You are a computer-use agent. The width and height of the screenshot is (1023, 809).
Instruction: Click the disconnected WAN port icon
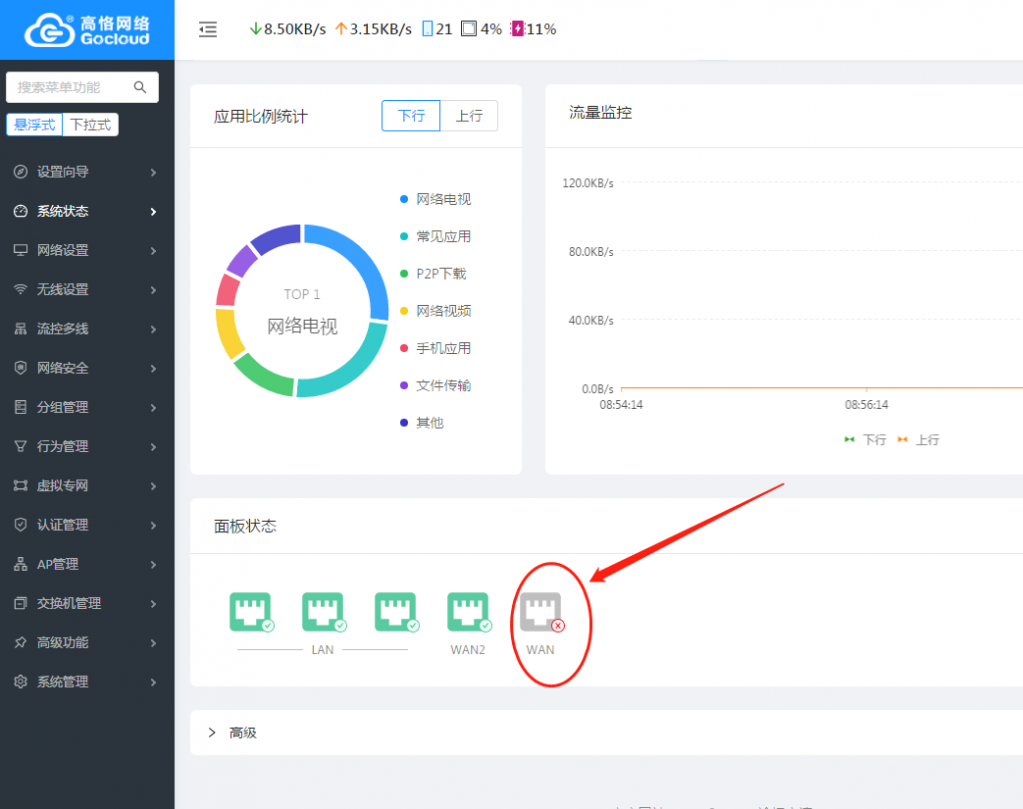point(540,612)
